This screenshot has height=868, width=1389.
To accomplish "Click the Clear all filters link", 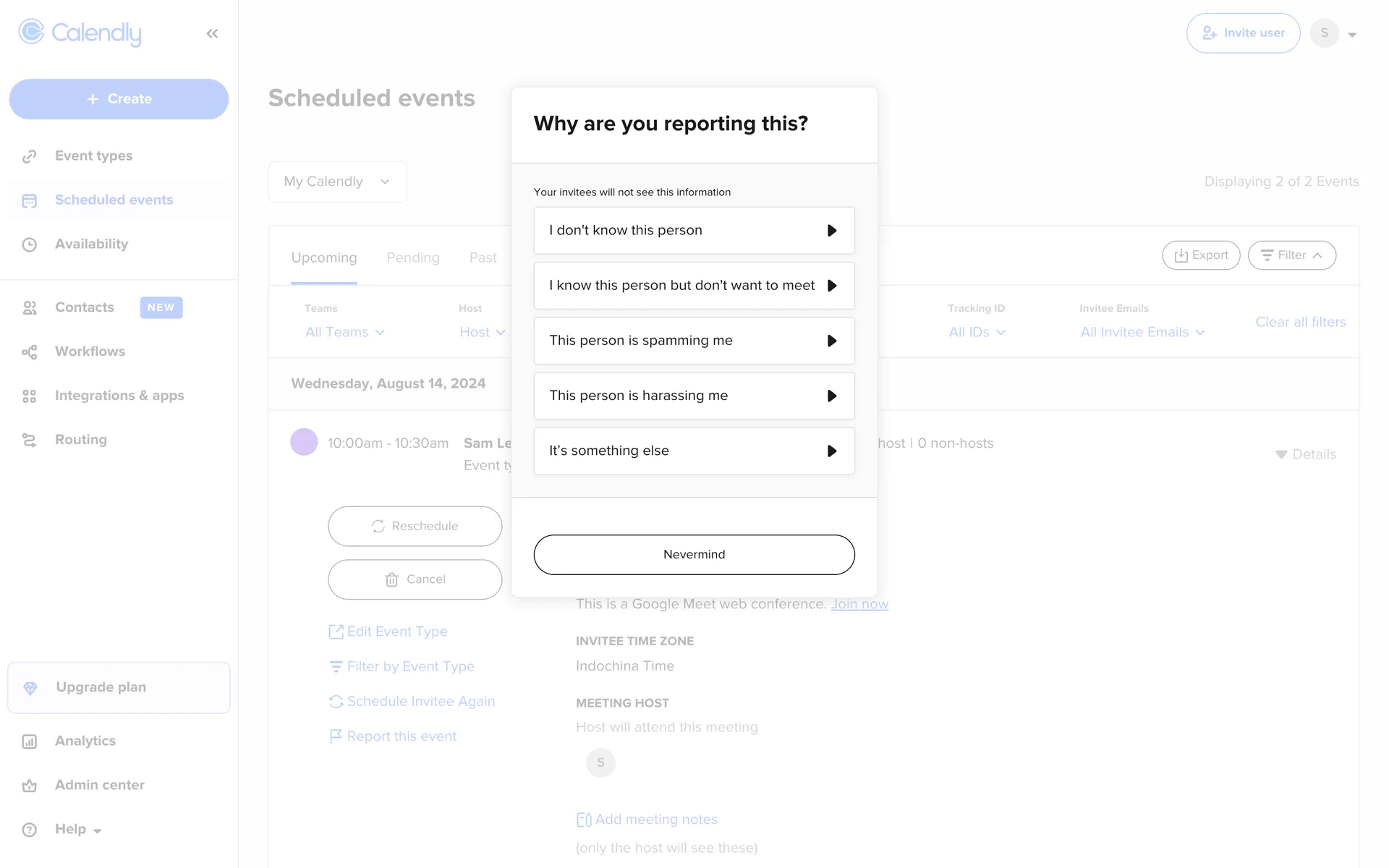I will 1300,322.
